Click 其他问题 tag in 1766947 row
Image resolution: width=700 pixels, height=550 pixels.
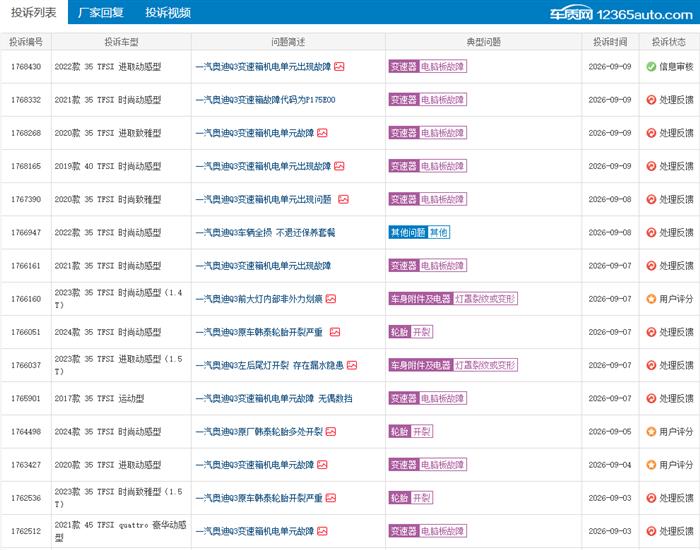tap(408, 233)
